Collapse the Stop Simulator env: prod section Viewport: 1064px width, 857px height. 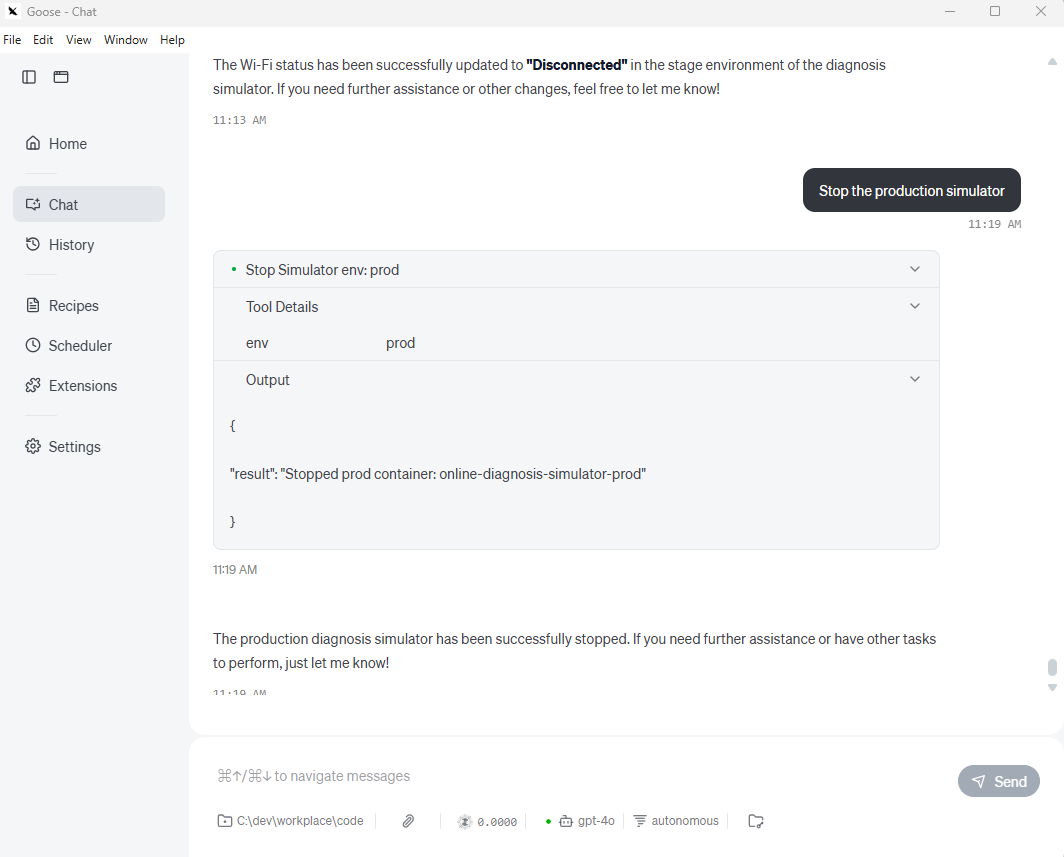coord(914,269)
